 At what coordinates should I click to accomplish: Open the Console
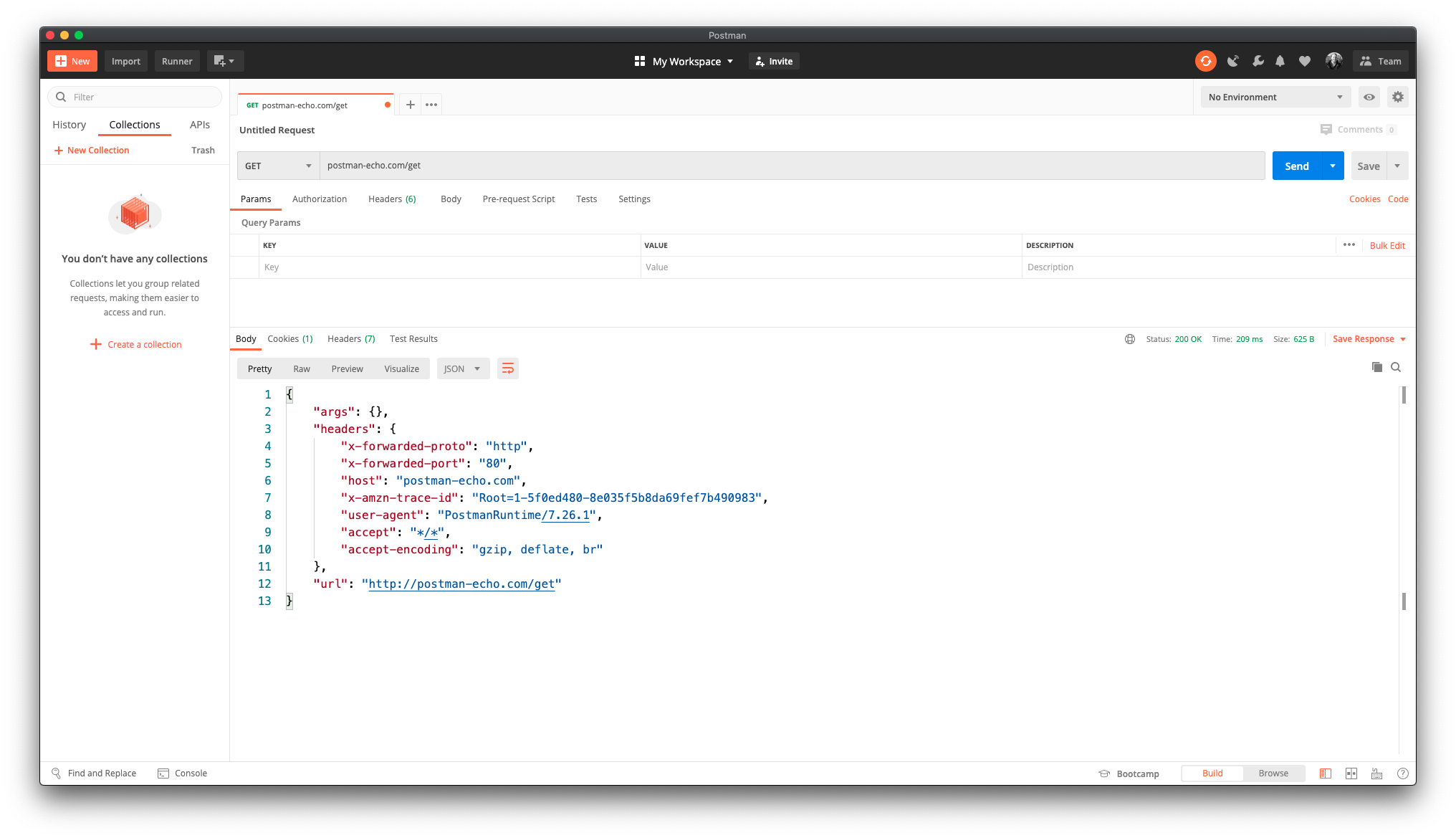click(183, 773)
